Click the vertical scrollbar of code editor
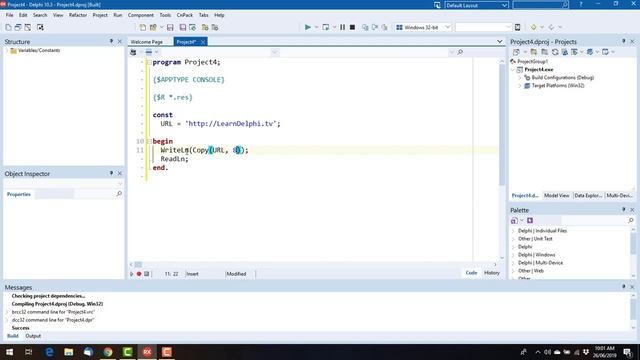 point(502,159)
